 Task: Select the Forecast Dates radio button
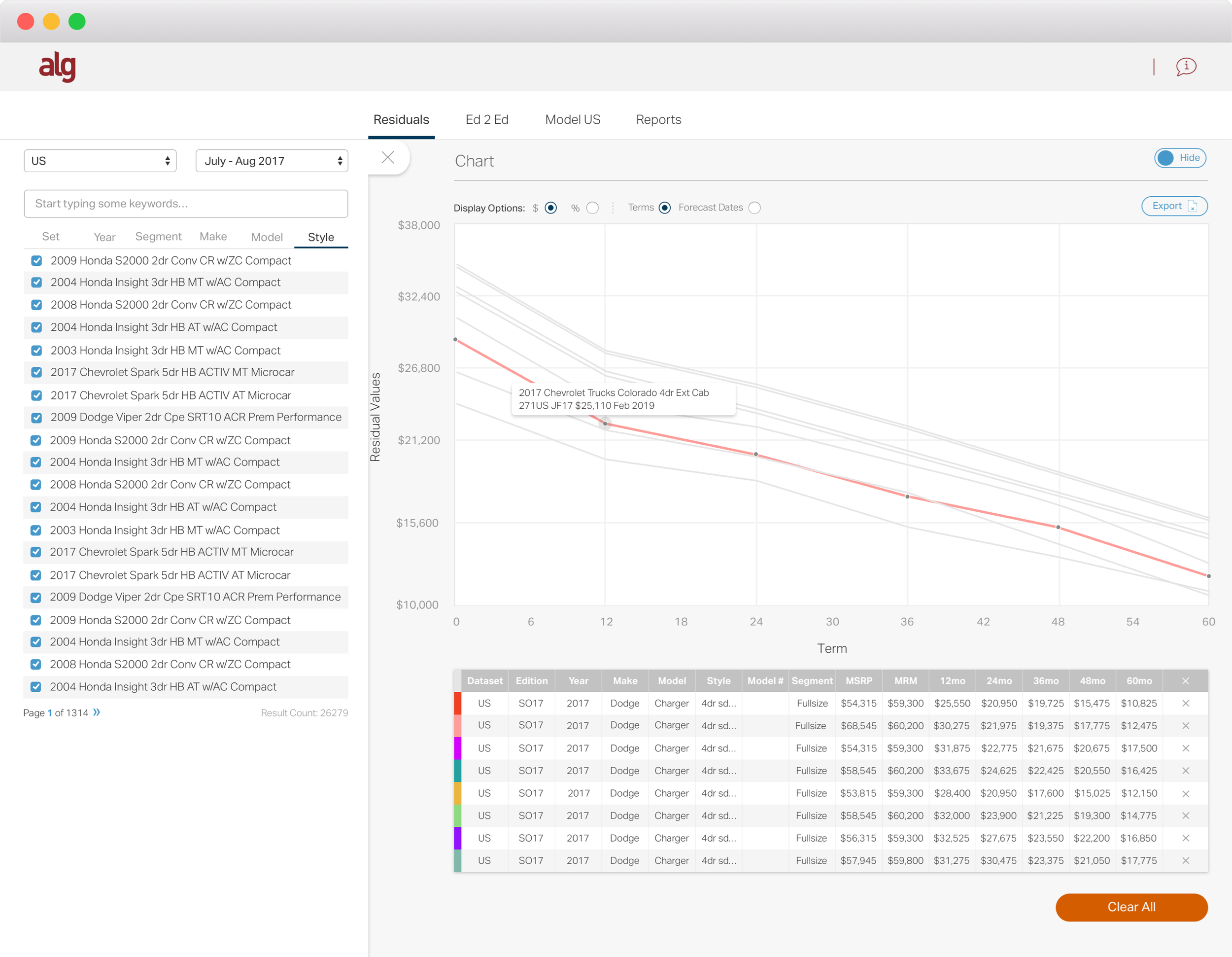pos(754,208)
